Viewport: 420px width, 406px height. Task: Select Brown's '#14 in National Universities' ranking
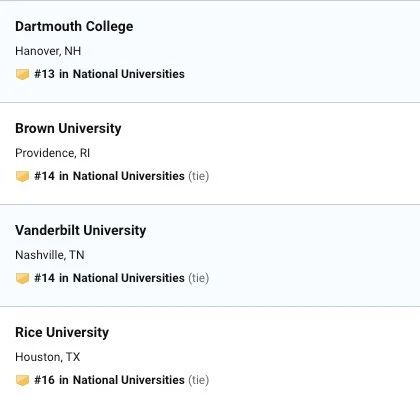click(109, 176)
